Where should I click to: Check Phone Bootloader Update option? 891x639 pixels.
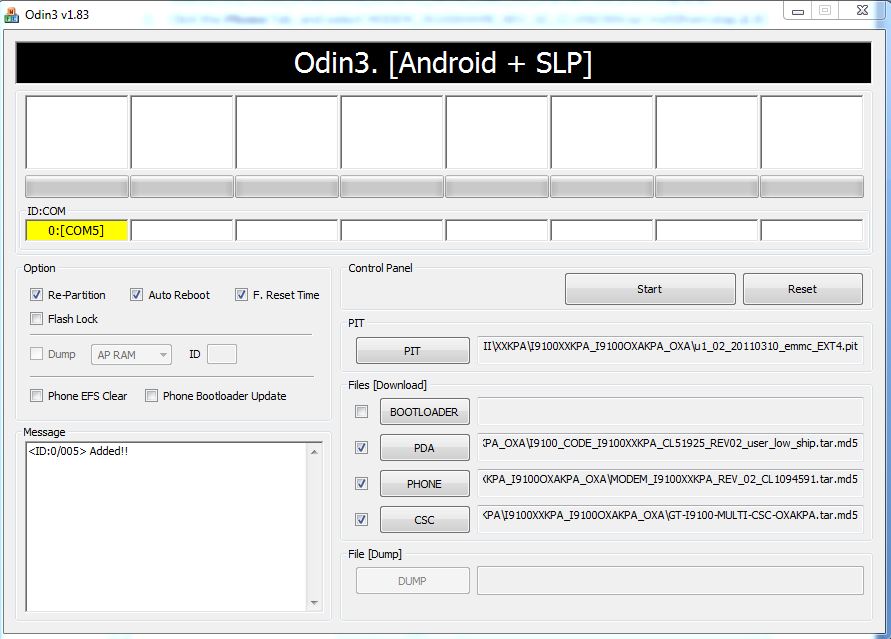point(151,395)
